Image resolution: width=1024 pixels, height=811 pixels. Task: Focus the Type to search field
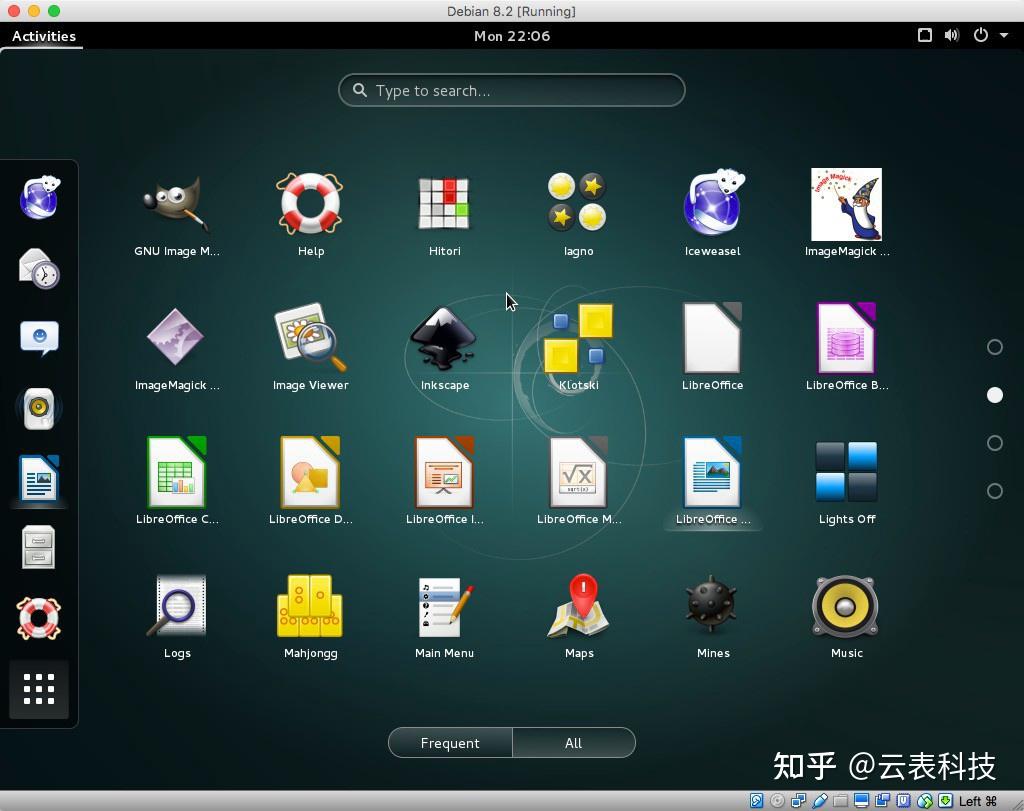[x=511, y=90]
